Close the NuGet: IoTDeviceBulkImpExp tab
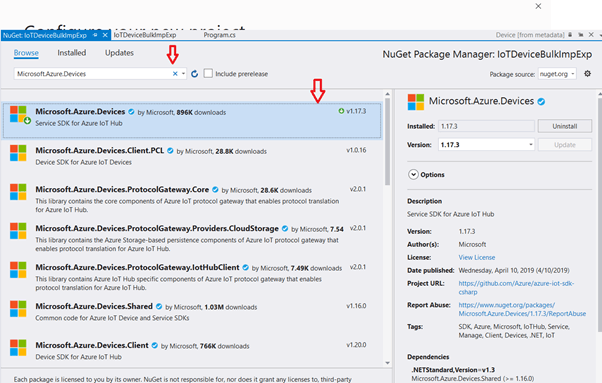602x383 pixels. (105, 35)
